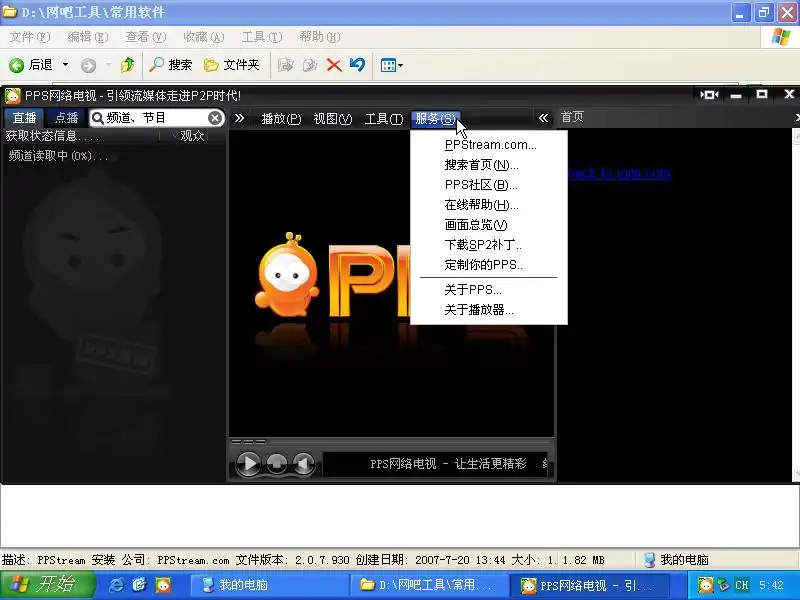
Task: Switch to PPS网络电视 taskbar button
Action: pos(590,585)
